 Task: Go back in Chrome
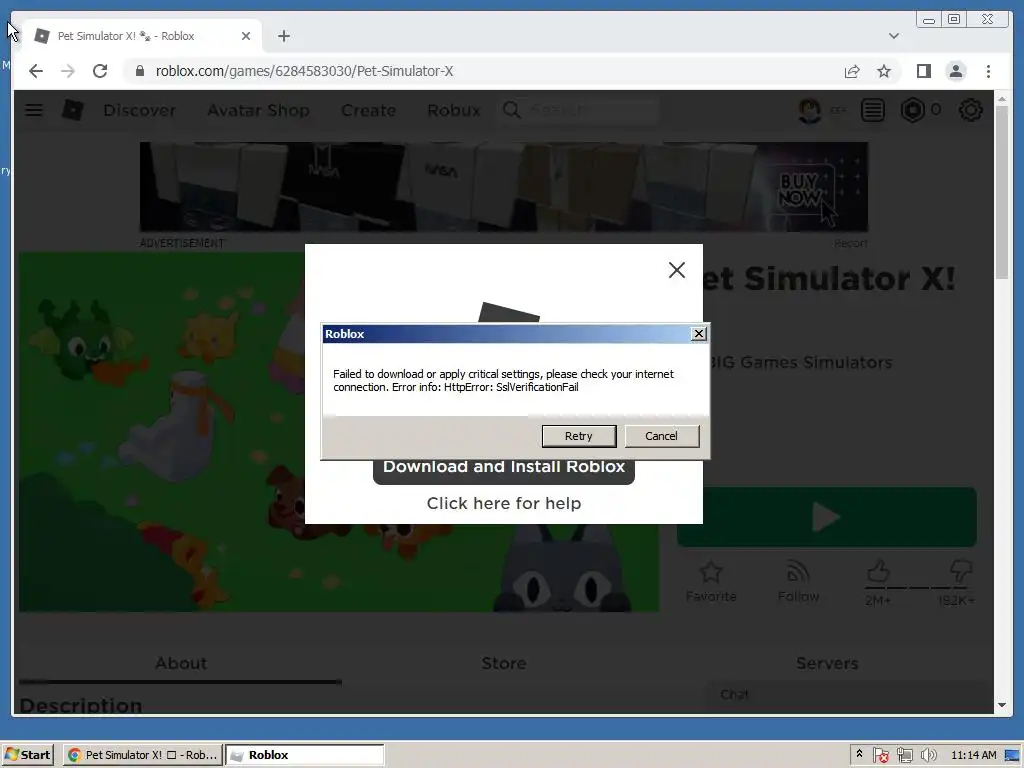(36, 71)
